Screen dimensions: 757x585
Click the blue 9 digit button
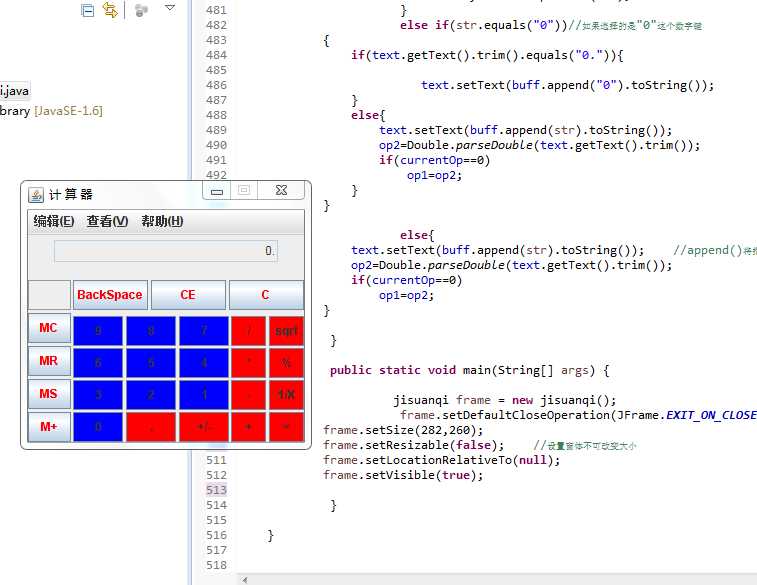98,331
